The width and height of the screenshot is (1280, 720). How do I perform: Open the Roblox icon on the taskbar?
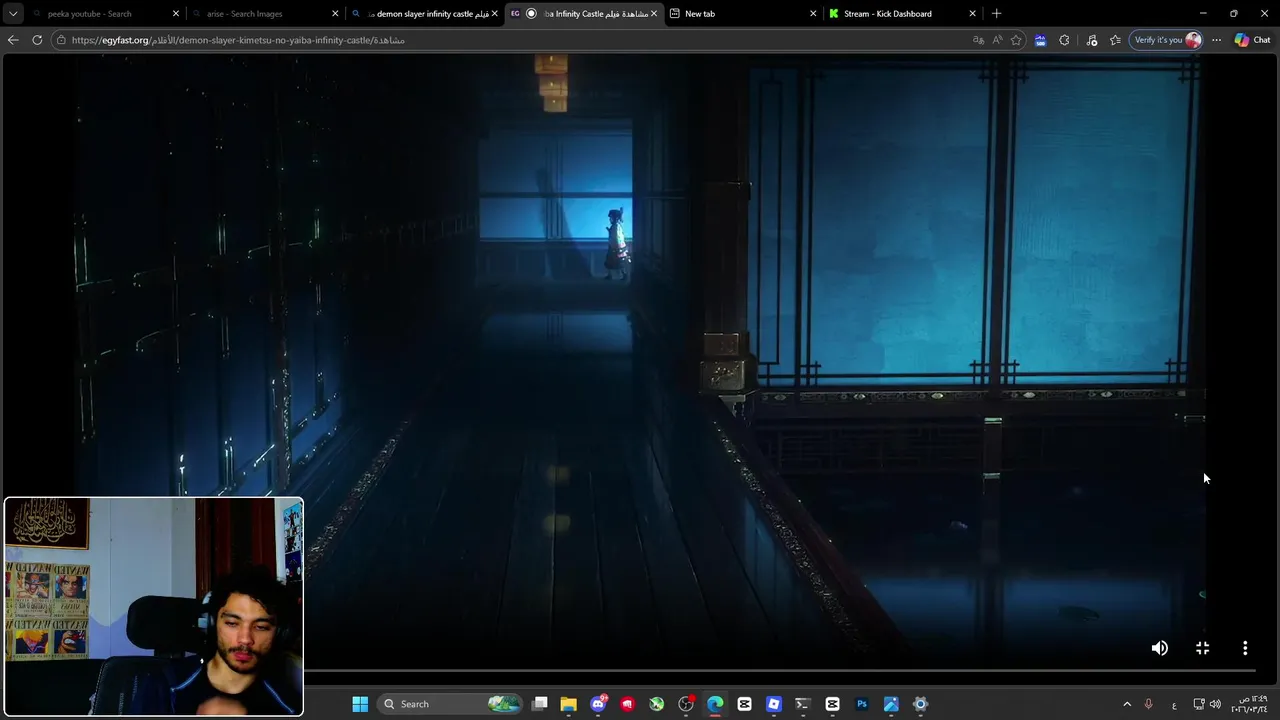(x=773, y=704)
